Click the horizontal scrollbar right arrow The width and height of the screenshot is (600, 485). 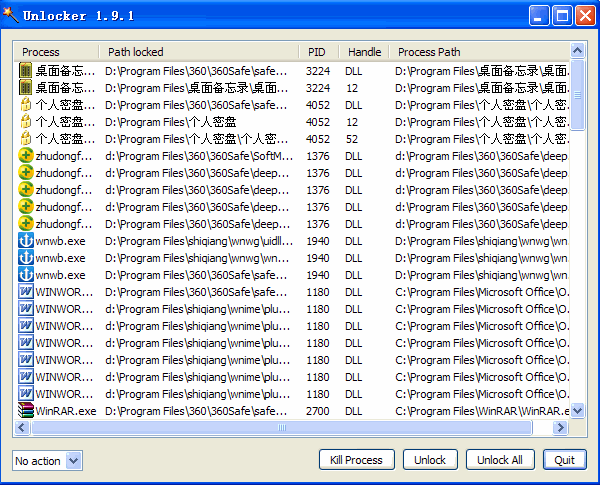click(561, 427)
